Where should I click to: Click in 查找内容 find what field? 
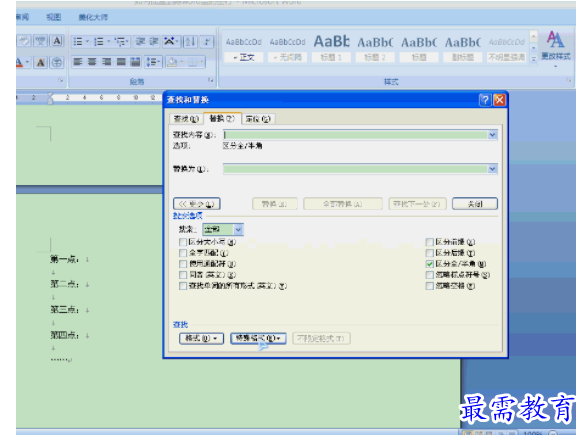356,135
